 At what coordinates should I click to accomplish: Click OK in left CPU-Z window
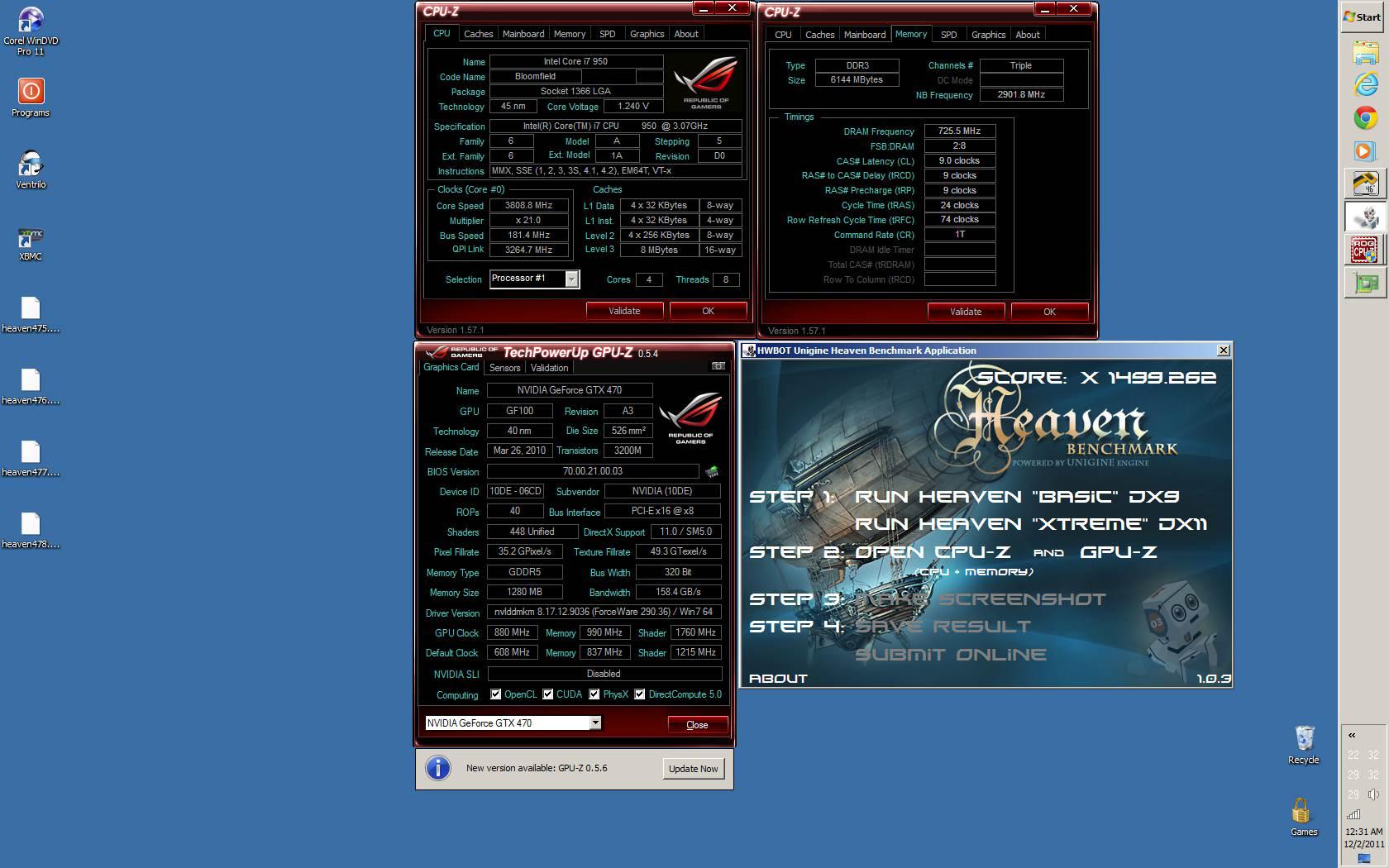coord(708,311)
